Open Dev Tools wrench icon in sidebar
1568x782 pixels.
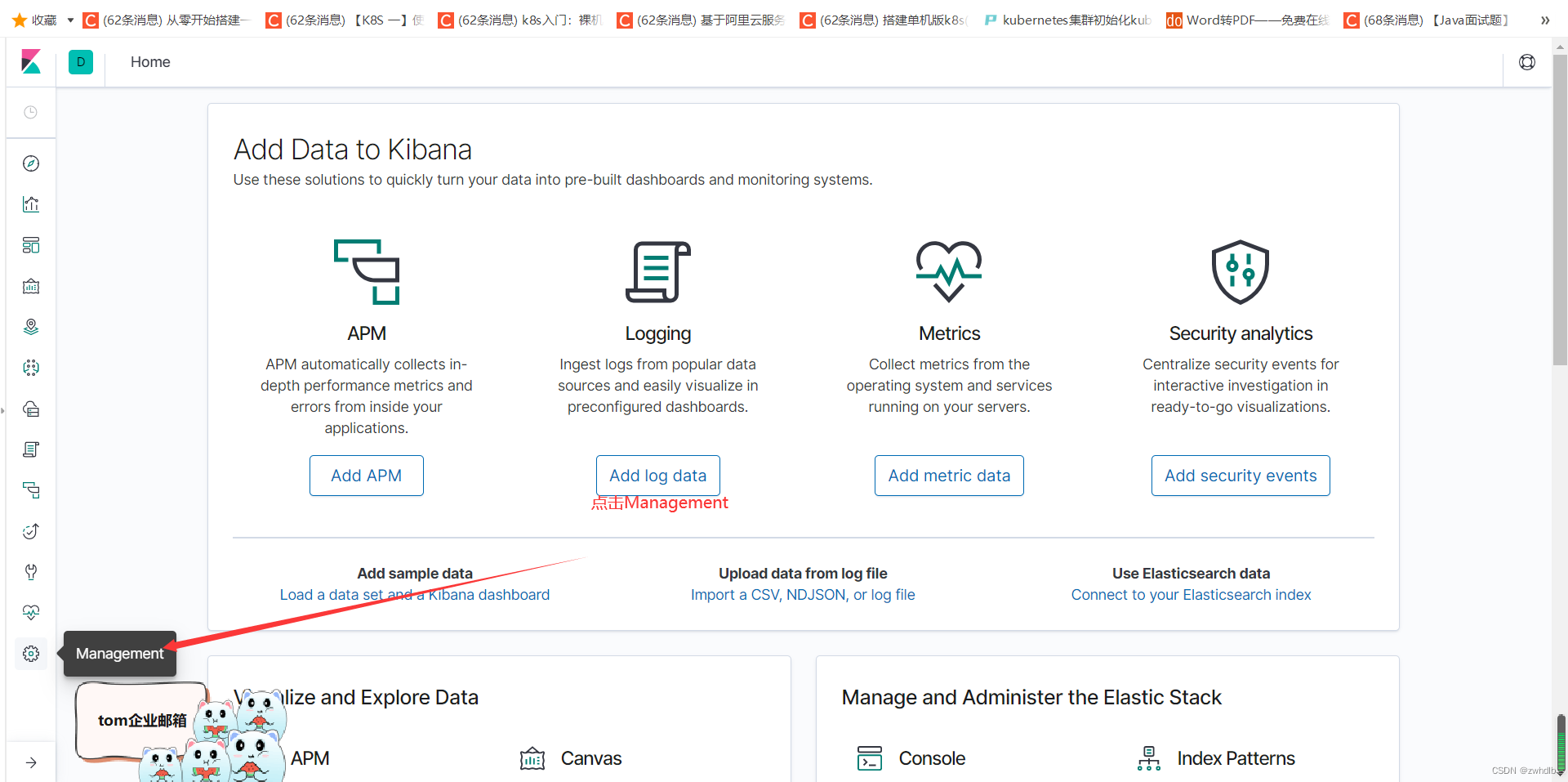coord(31,572)
